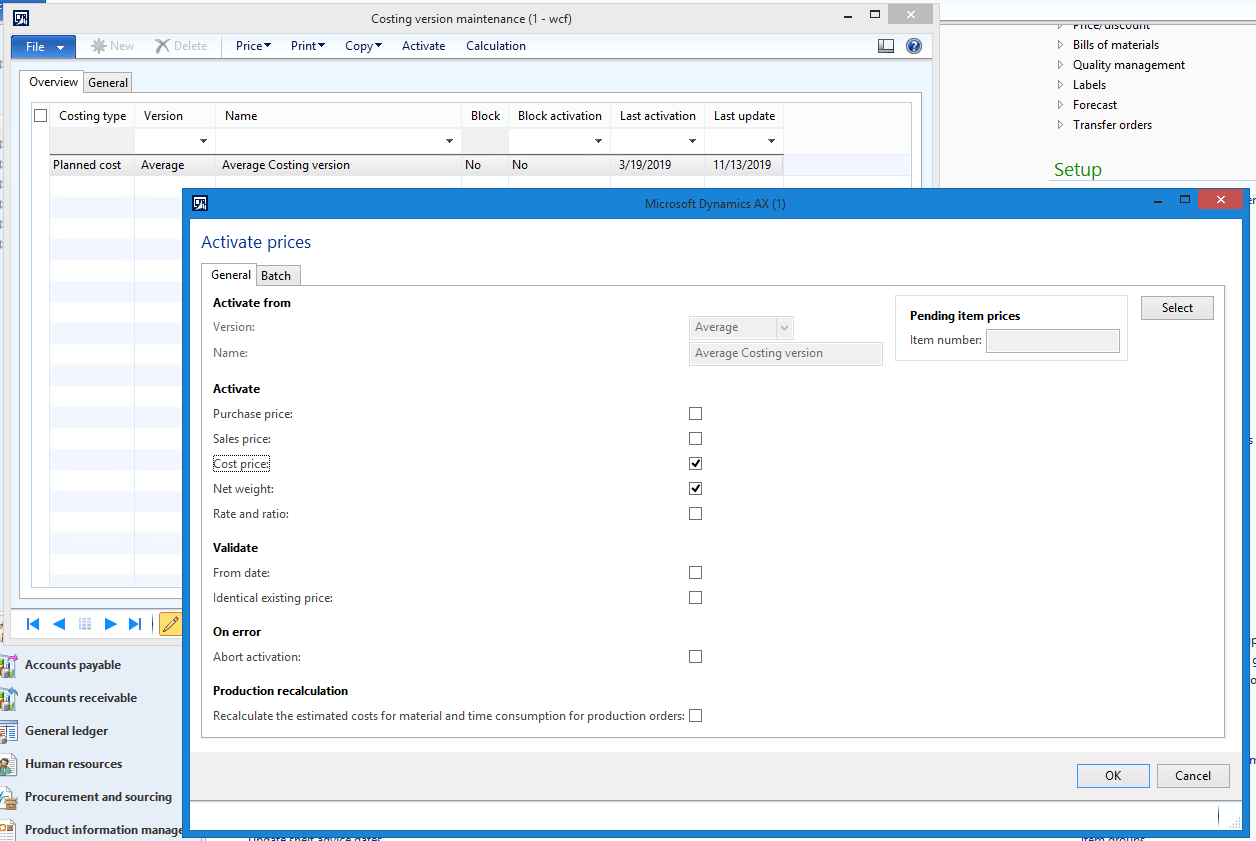Check Recalculate estimated costs for production orders
The height and width of the screenshot is (841, 1256).
696,715
